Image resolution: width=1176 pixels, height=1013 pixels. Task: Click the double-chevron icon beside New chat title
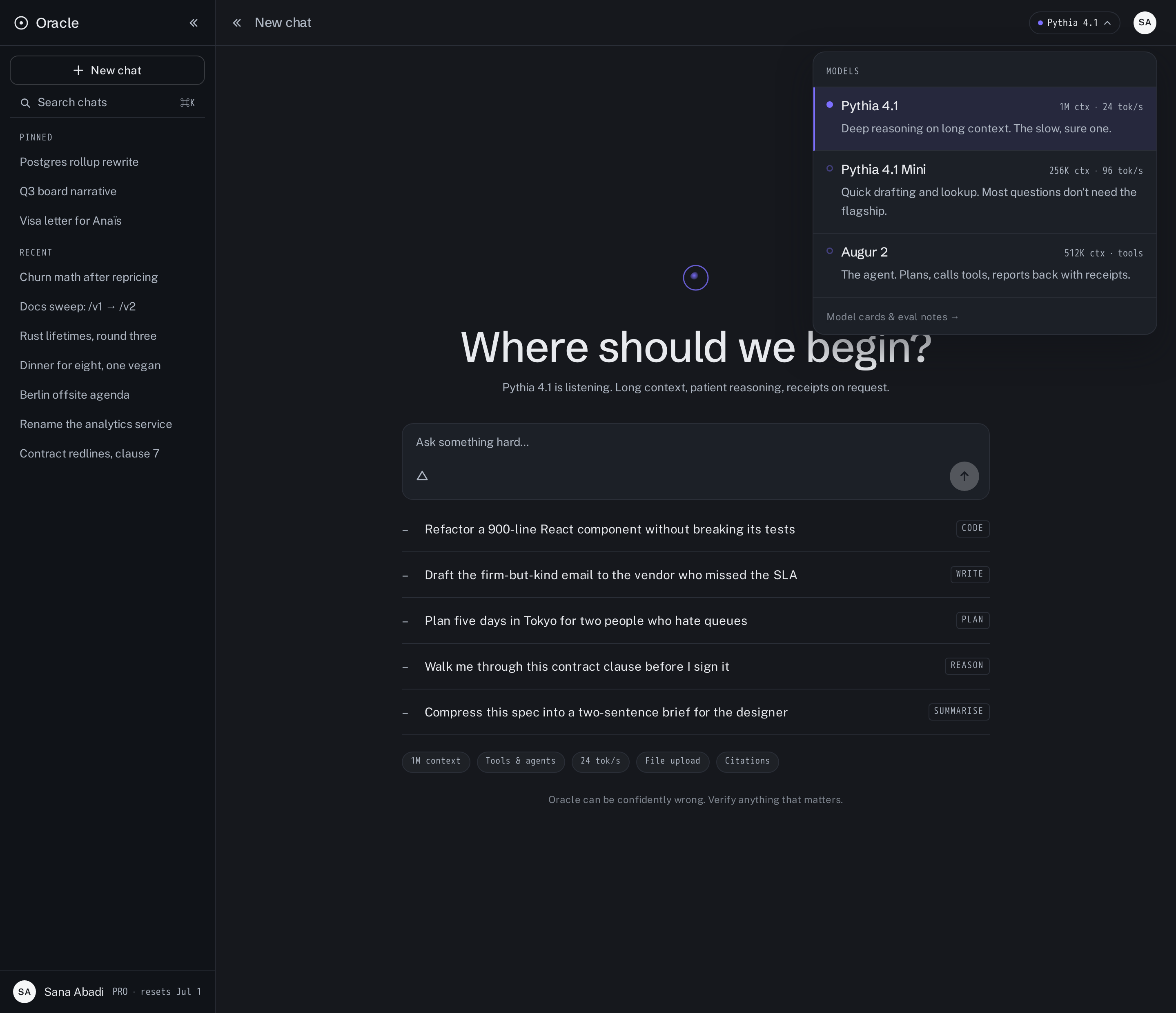237,23
